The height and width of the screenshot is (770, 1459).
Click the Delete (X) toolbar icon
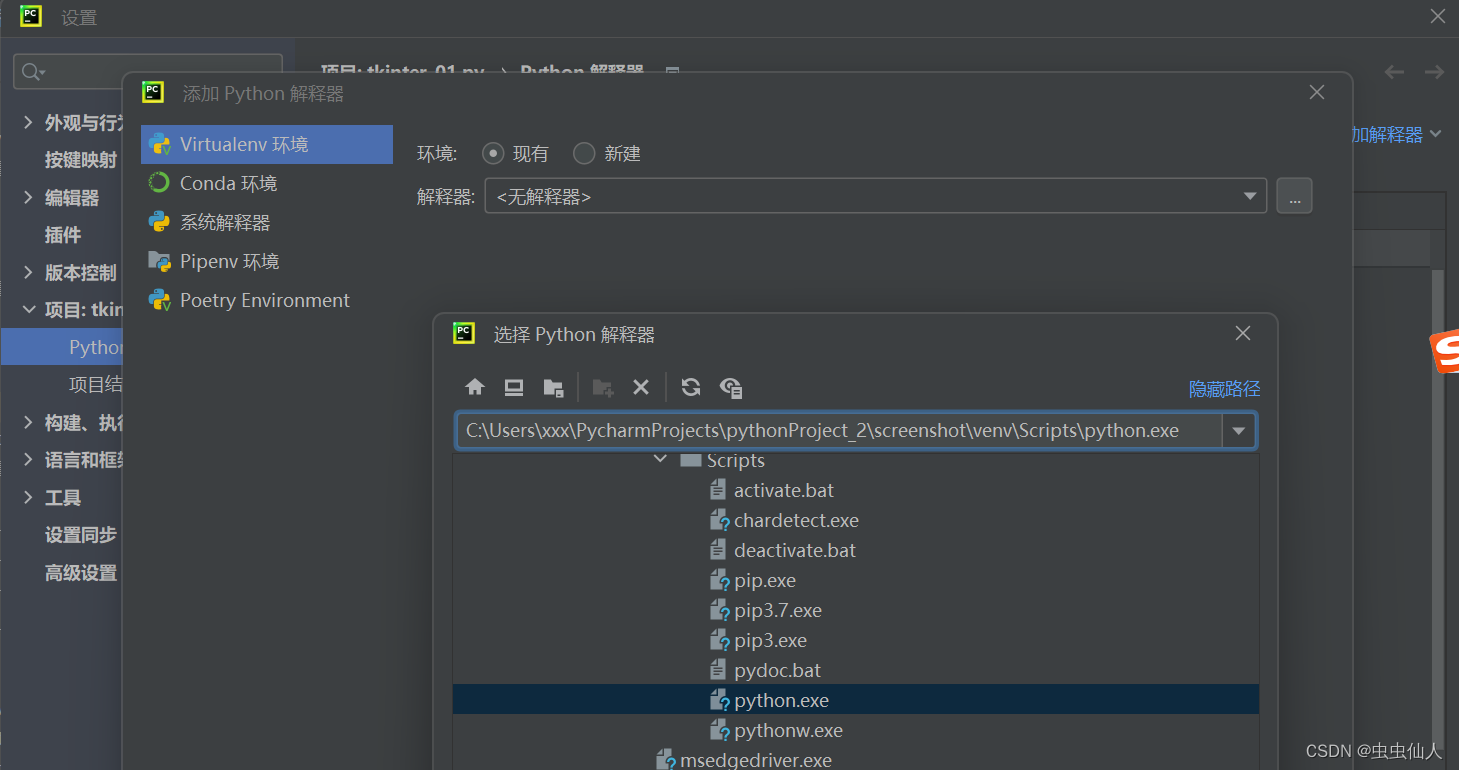click(x=641, y=388)
